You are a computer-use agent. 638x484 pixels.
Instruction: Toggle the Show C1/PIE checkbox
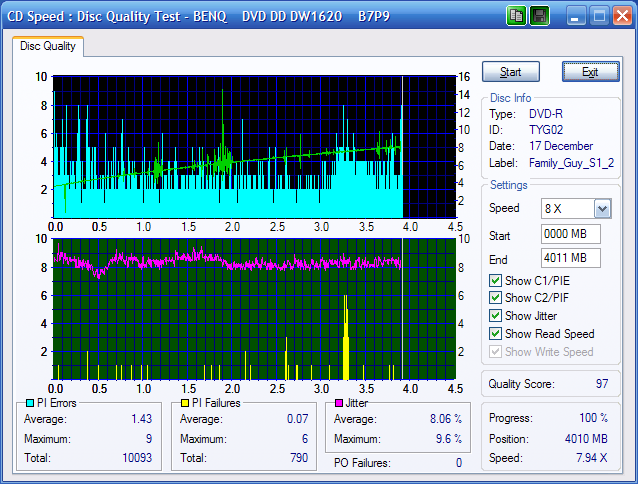point(497,280)
